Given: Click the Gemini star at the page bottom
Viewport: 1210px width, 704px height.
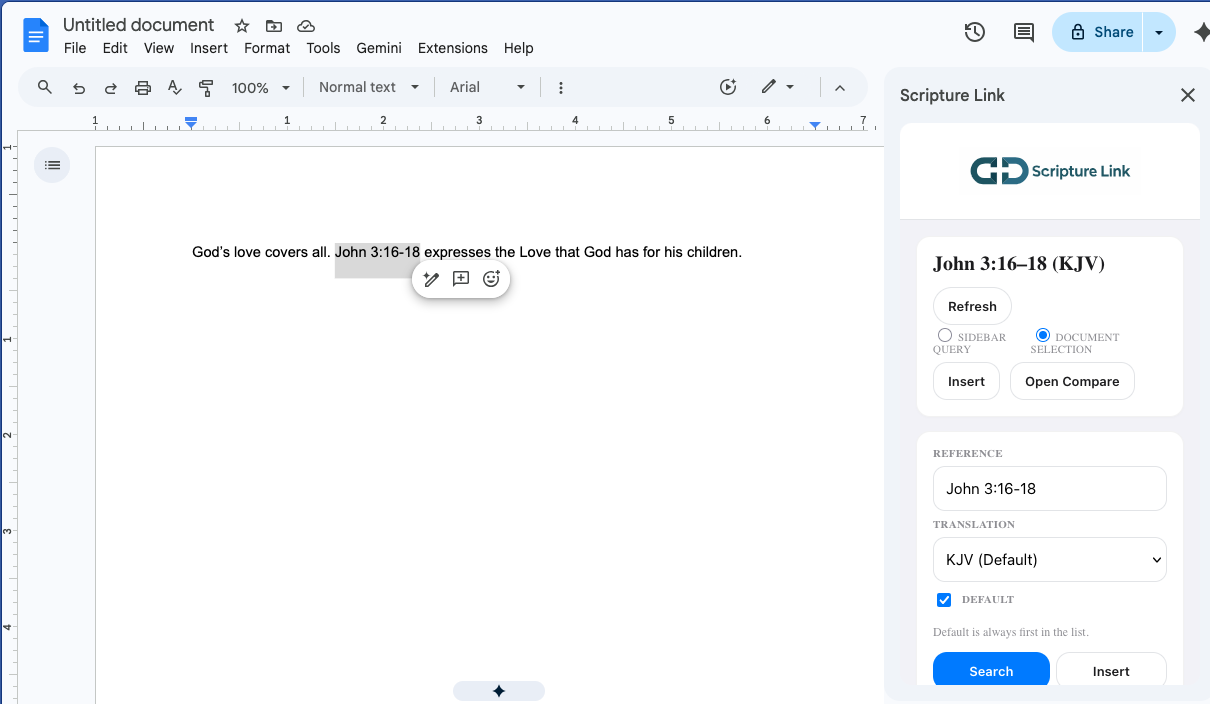Looking at the screenshot, I should pos(499,691).
